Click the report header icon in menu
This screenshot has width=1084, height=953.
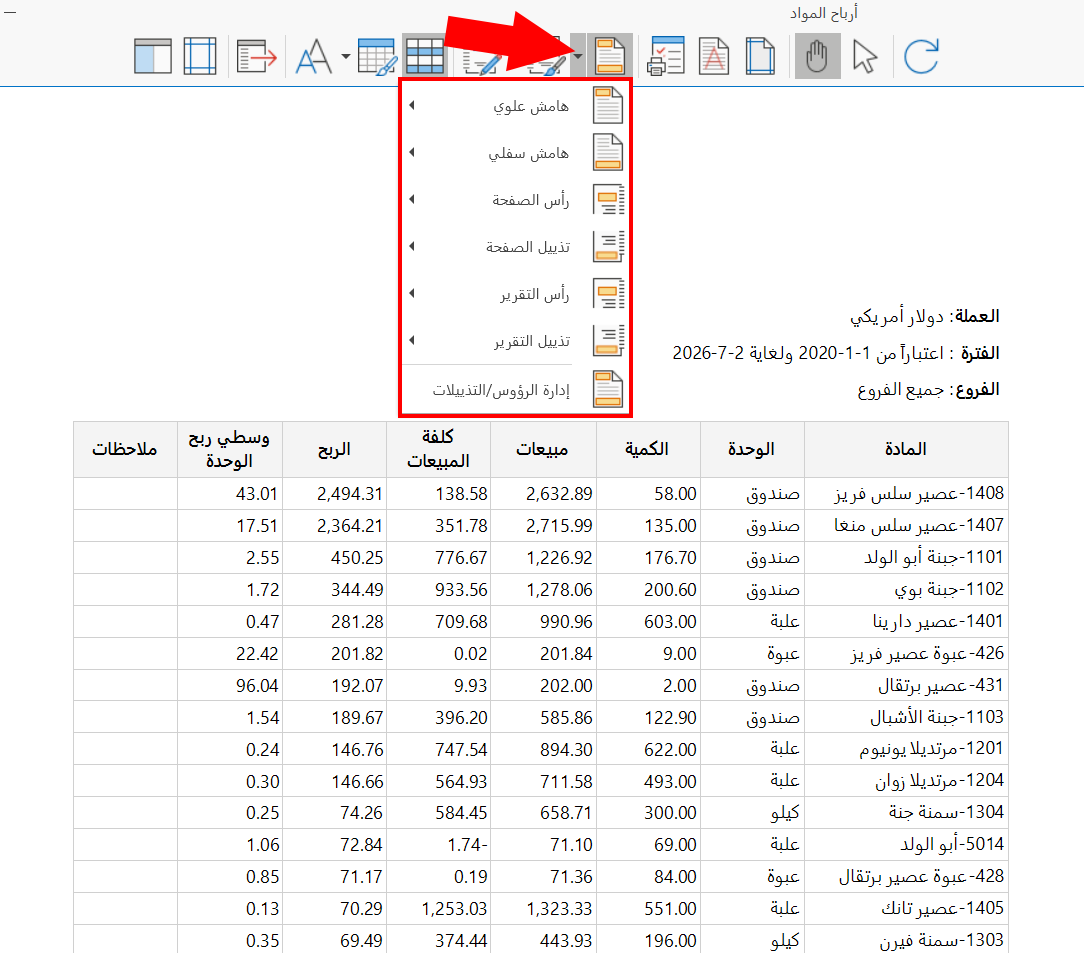point(608,294)
